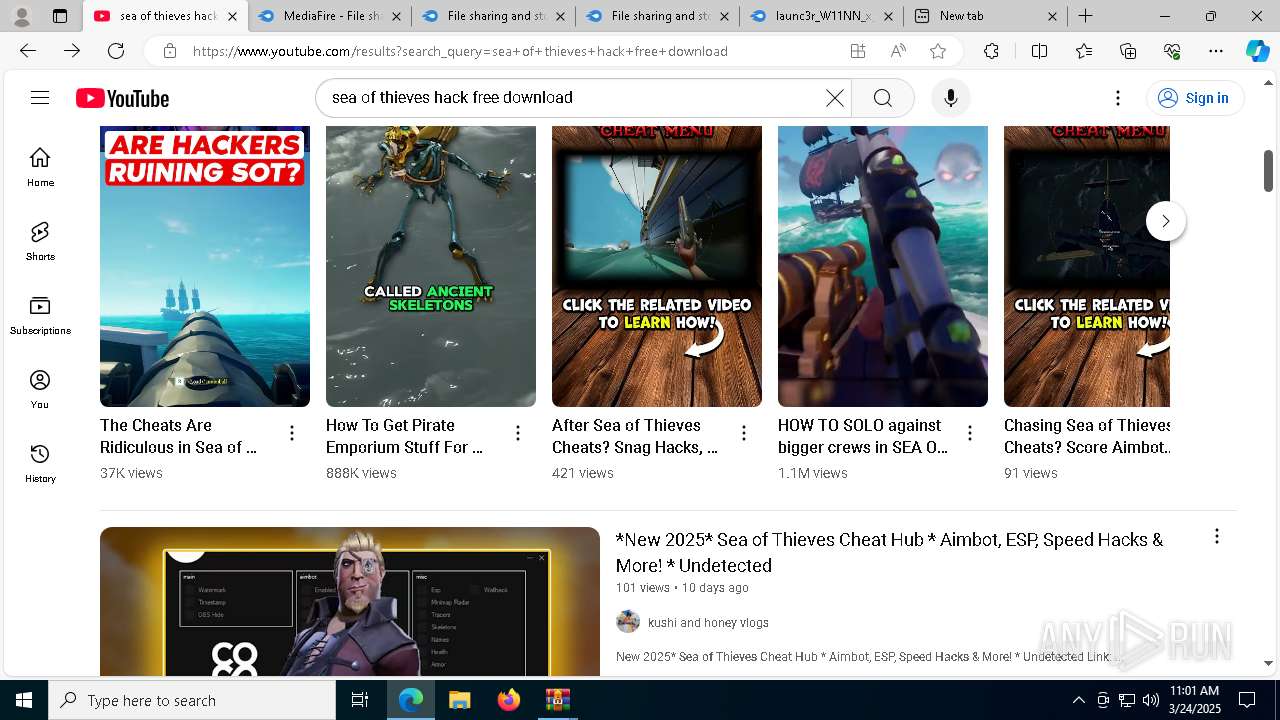
Task: Open WinRAR from the taskbar
Action: point(557,700)
